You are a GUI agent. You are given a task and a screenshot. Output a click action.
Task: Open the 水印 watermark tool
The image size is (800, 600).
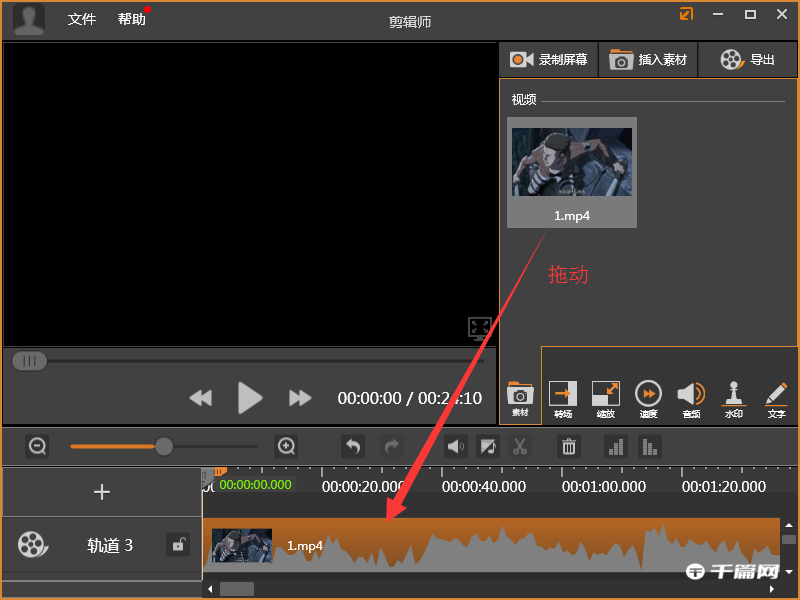point(734,397)
